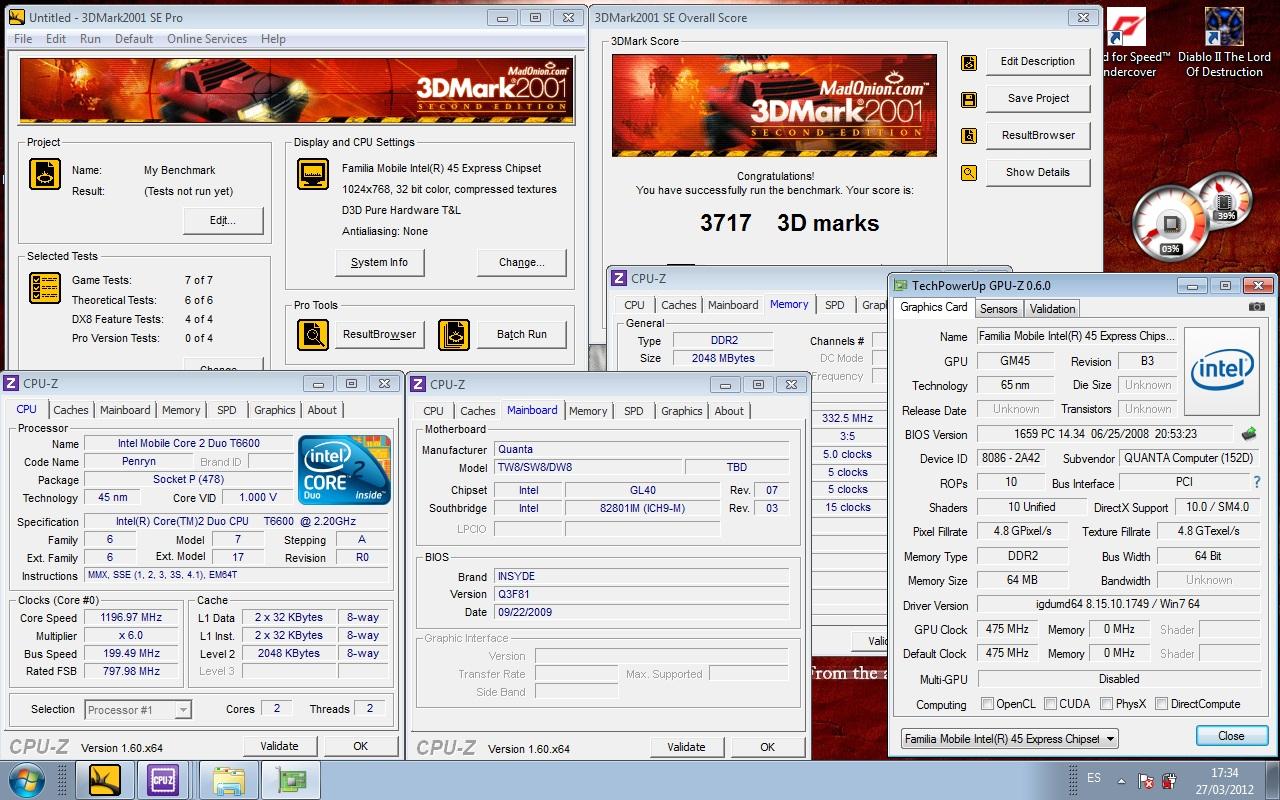This screenshot has width=1280, height=800.
Task: Click Validate in left CPU-Z window
Action: 279,746
